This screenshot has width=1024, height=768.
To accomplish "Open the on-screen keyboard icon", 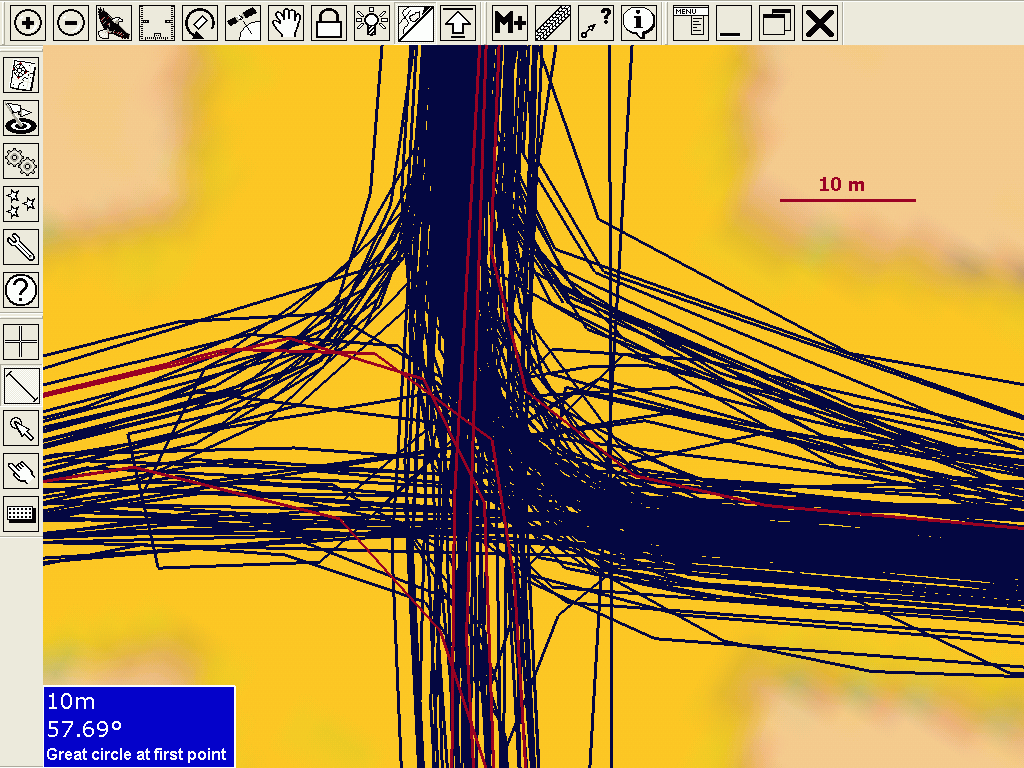I will (21, 514).
